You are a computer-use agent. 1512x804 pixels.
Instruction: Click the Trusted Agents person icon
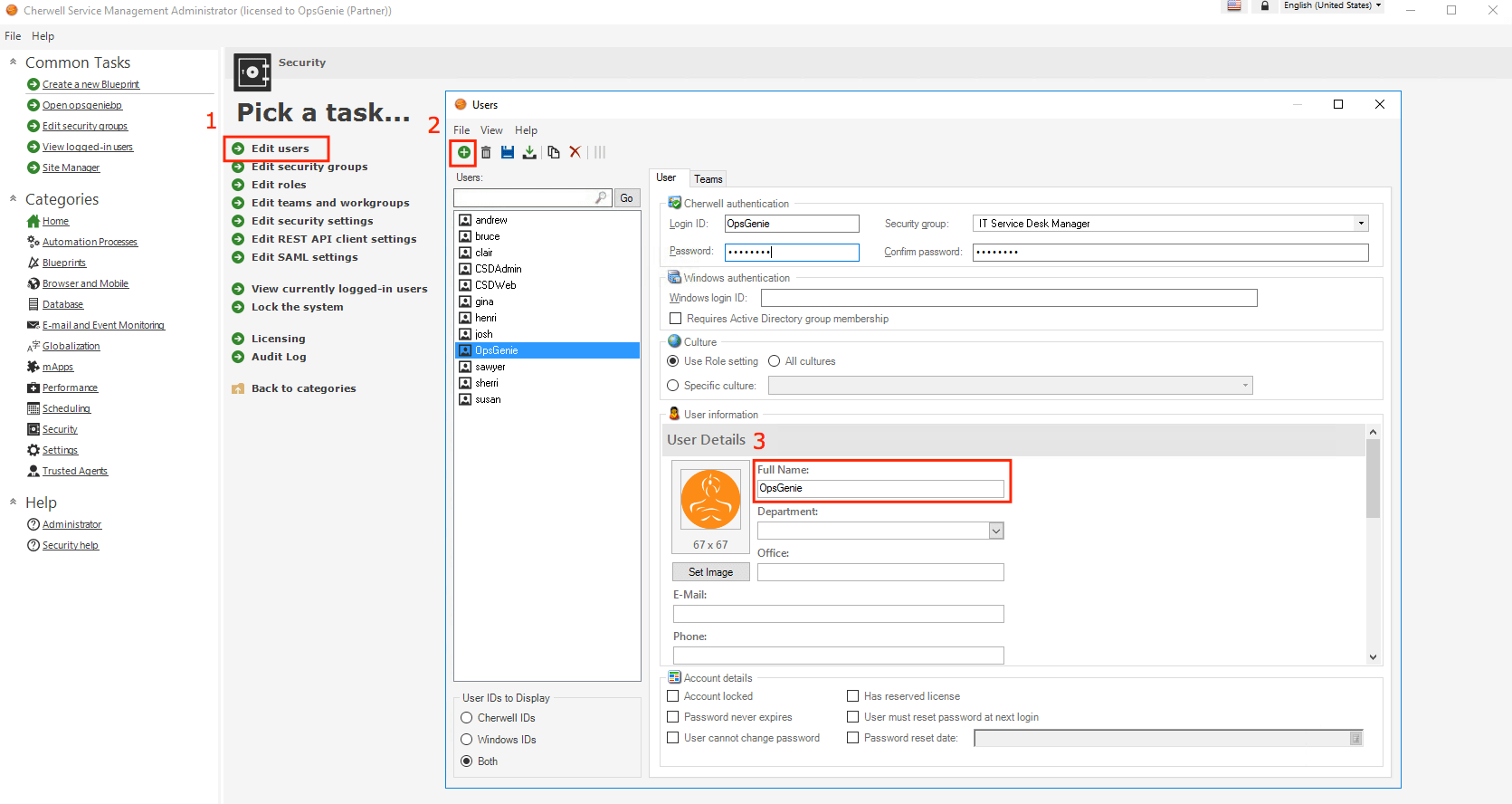pos(33,471)
